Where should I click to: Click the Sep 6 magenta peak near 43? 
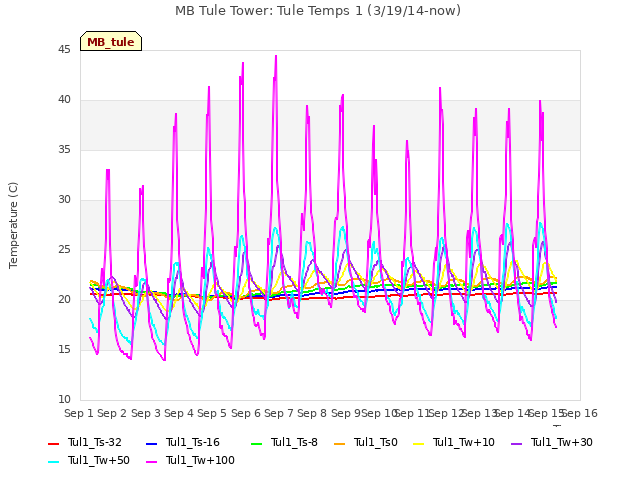243,64
